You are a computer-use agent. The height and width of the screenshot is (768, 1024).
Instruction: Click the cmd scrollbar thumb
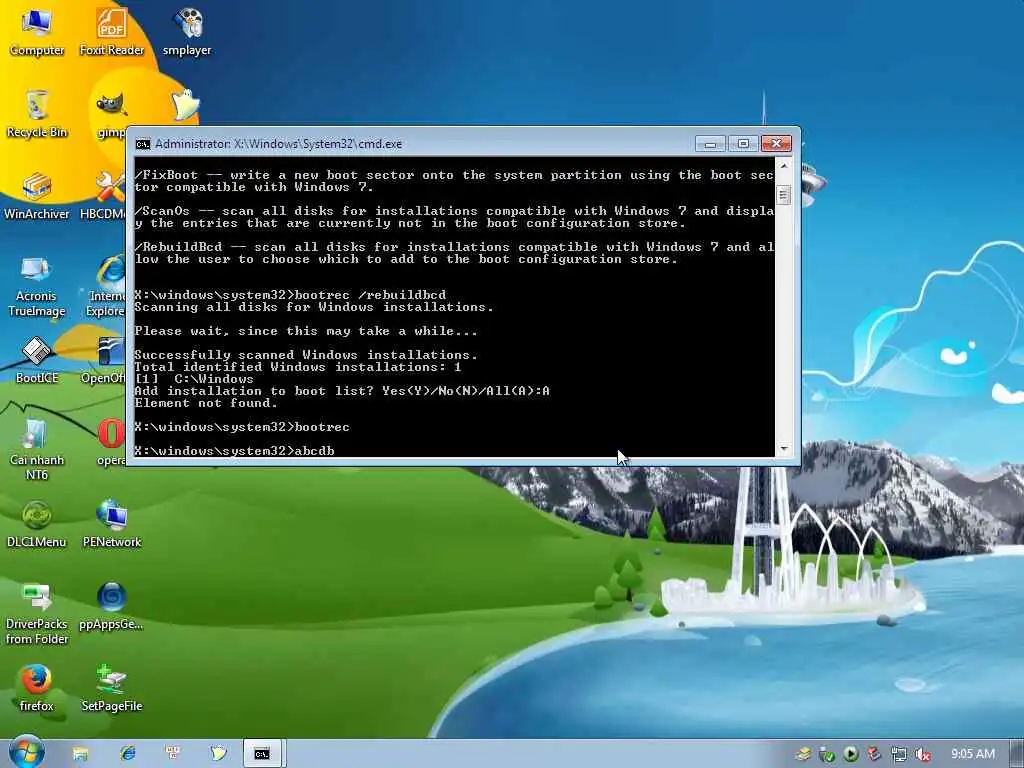(784, 194)
